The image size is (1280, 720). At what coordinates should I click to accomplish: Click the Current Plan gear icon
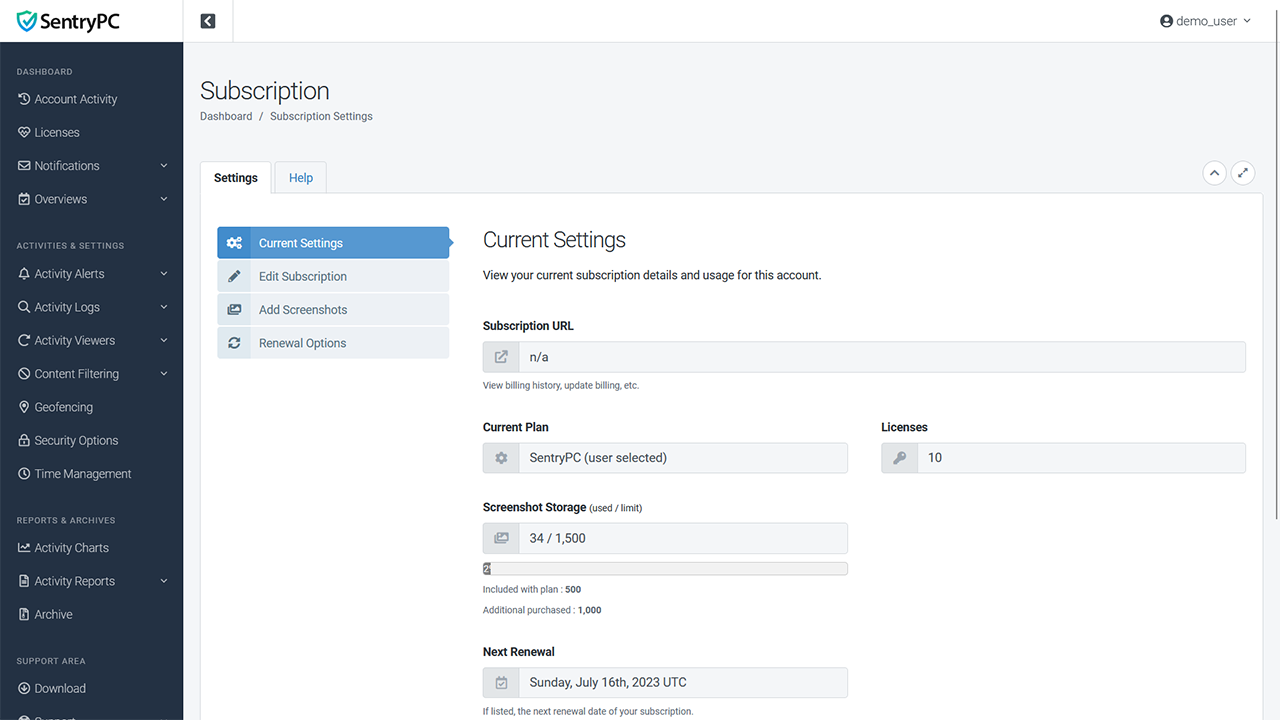tap(501, 458)
